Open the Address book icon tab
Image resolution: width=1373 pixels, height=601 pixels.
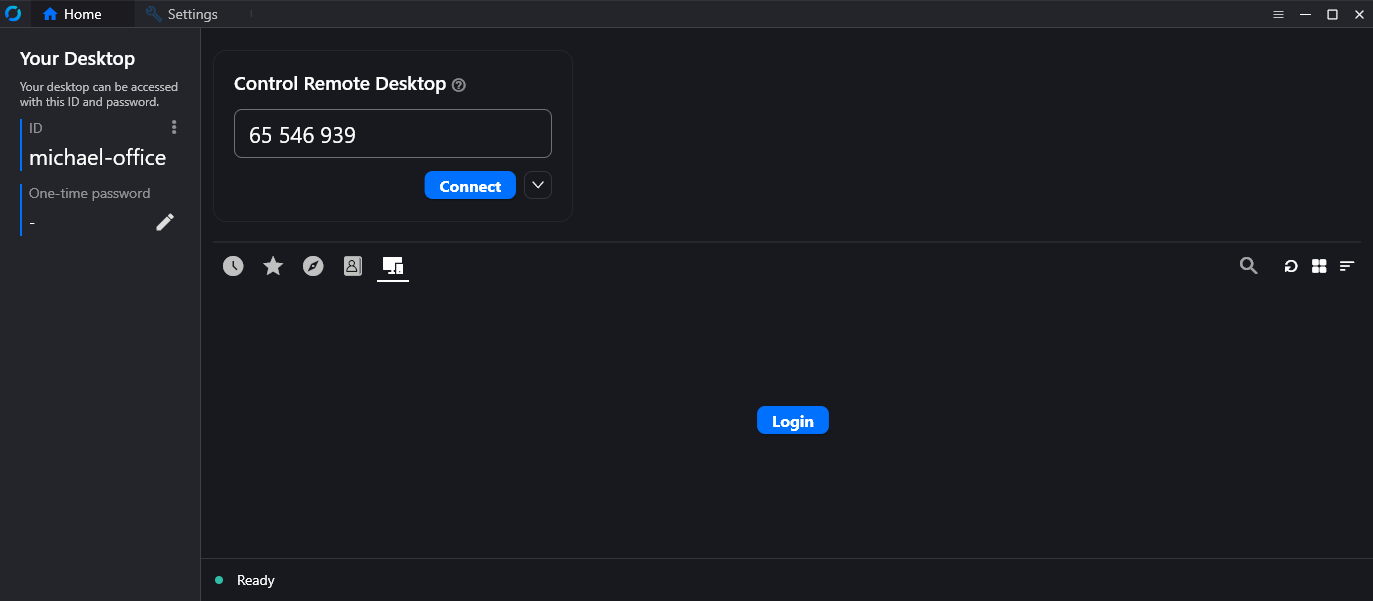353,266
